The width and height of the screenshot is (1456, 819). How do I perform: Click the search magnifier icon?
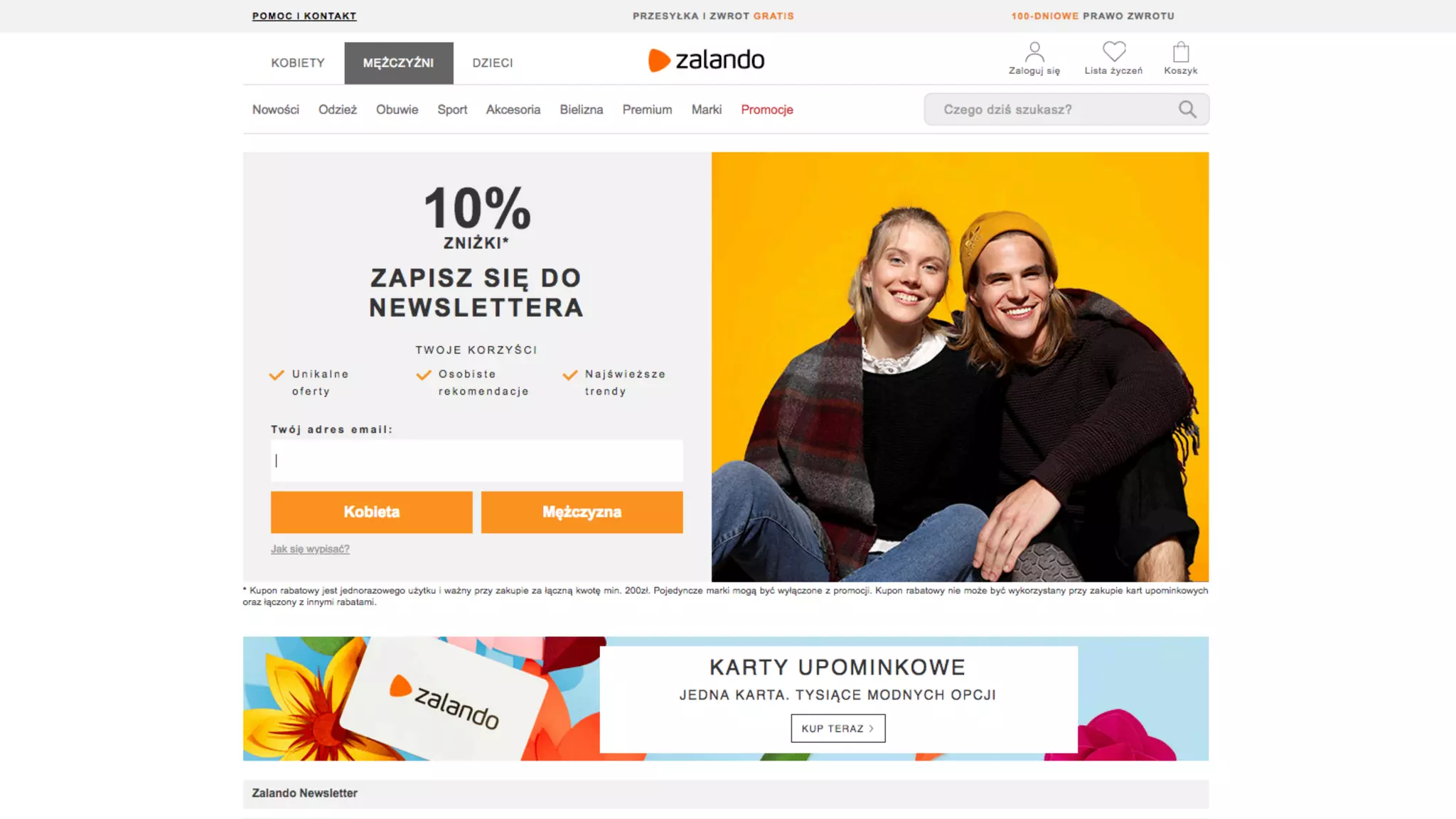pos(1187,109)
